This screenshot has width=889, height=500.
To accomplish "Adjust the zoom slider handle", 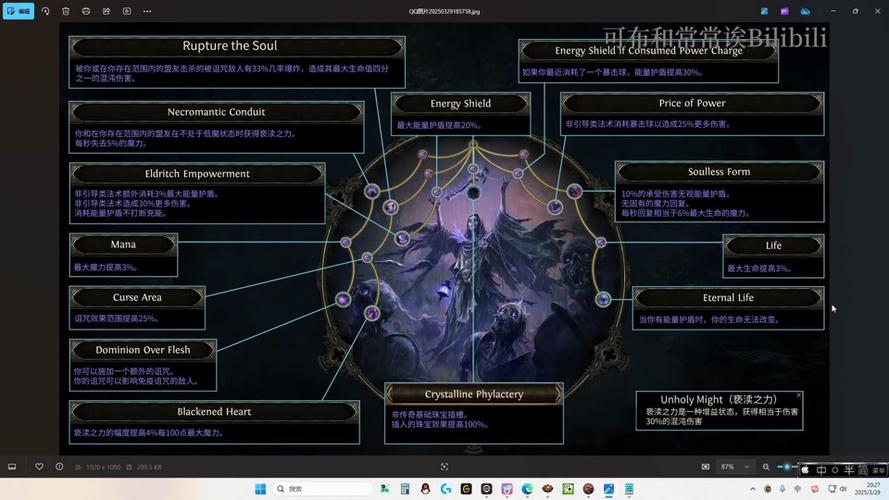I will pos(787,466).
